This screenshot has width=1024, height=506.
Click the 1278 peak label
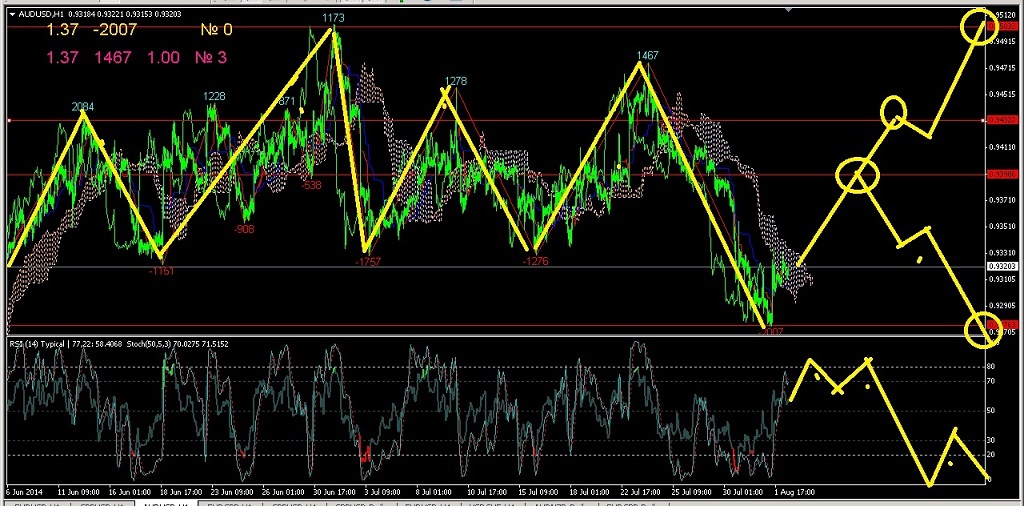point(456,81)
